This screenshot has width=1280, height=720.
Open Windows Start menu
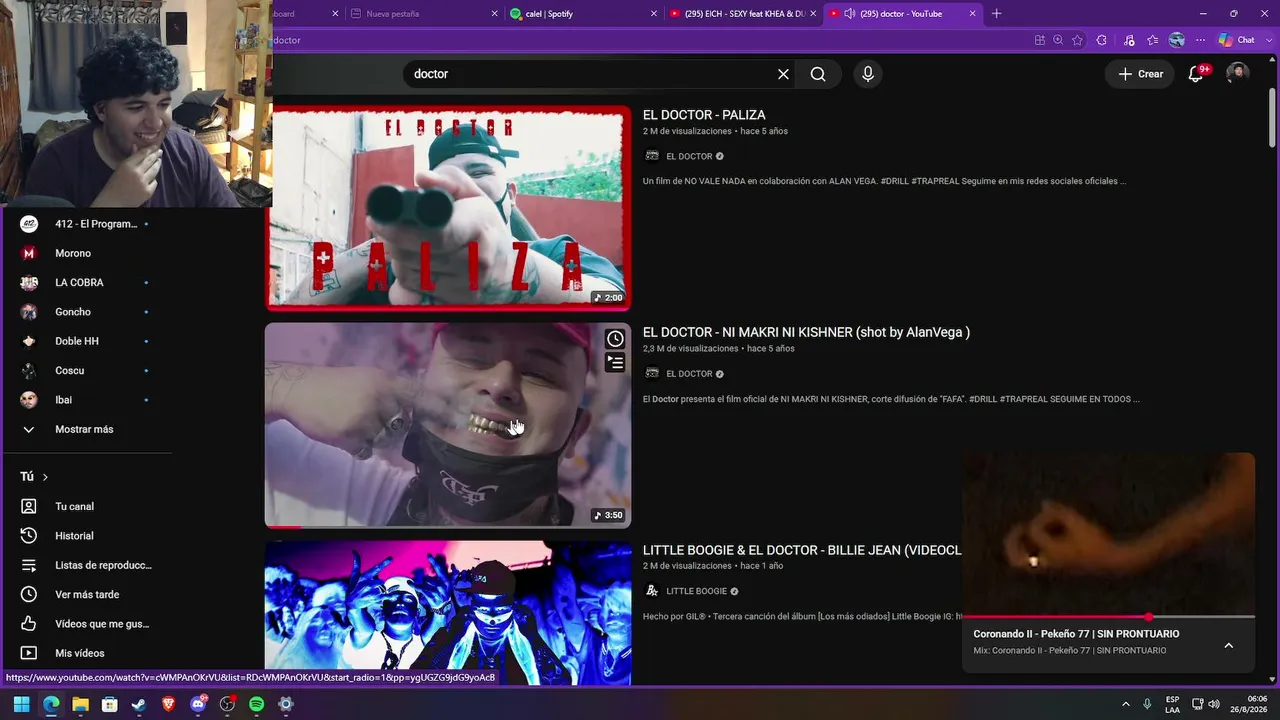point(22,704)
